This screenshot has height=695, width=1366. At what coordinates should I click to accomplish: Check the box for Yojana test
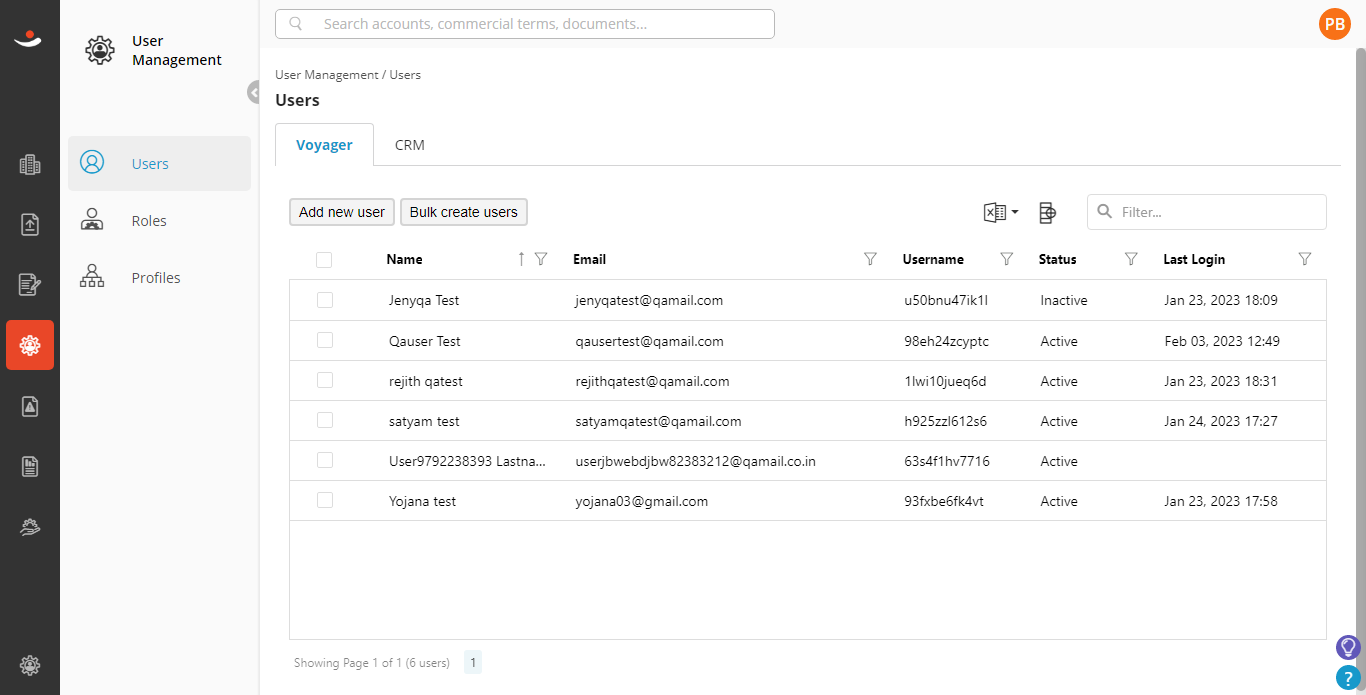(x=325, y=500)
